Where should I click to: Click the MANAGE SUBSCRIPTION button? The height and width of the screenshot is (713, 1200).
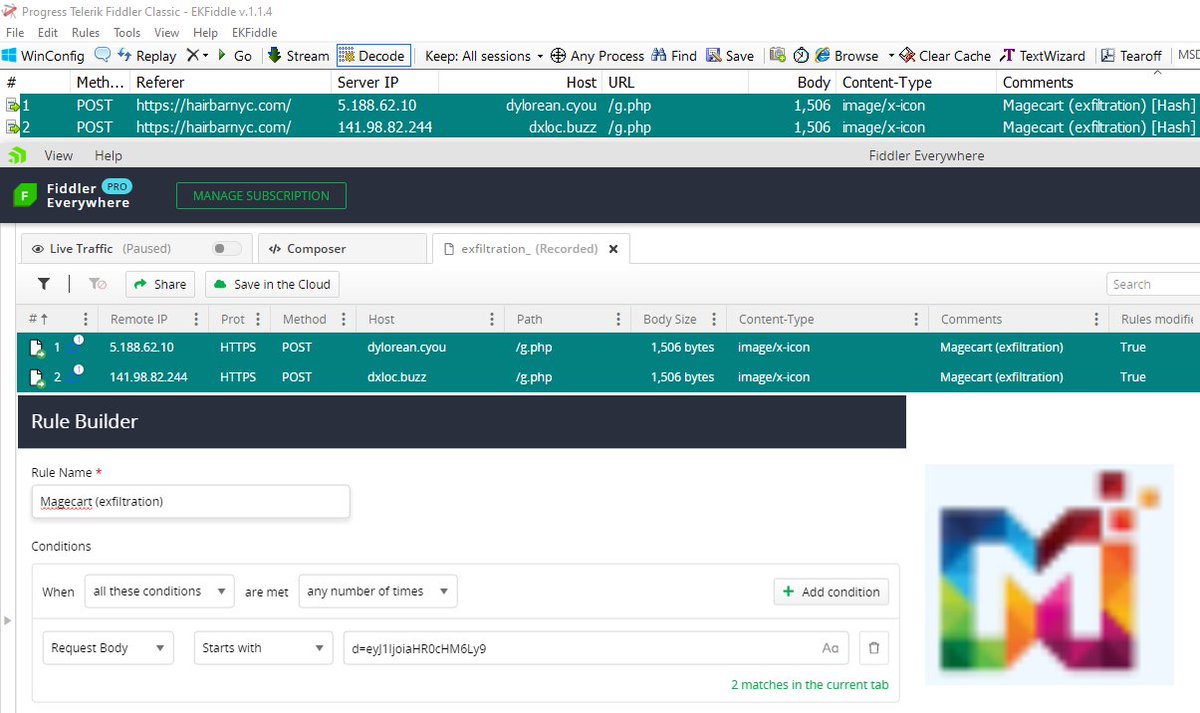[x=261, y=196]
